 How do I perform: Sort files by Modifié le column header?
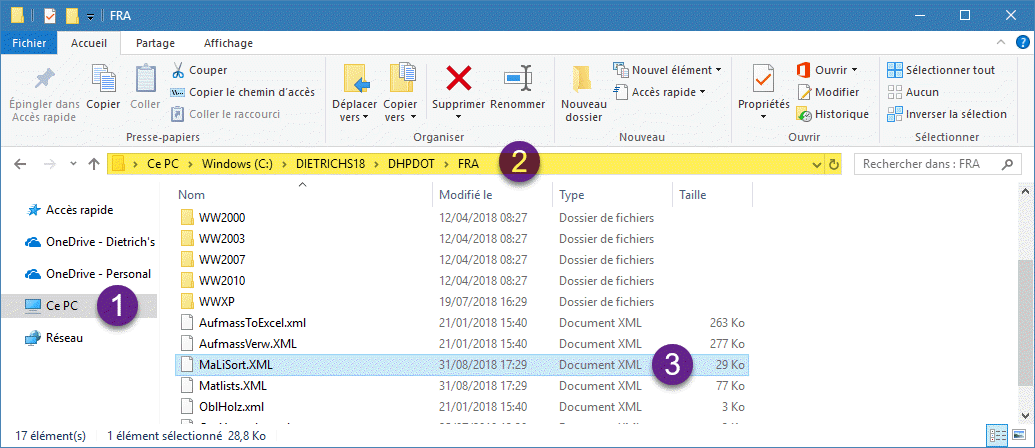coord(466,194)
